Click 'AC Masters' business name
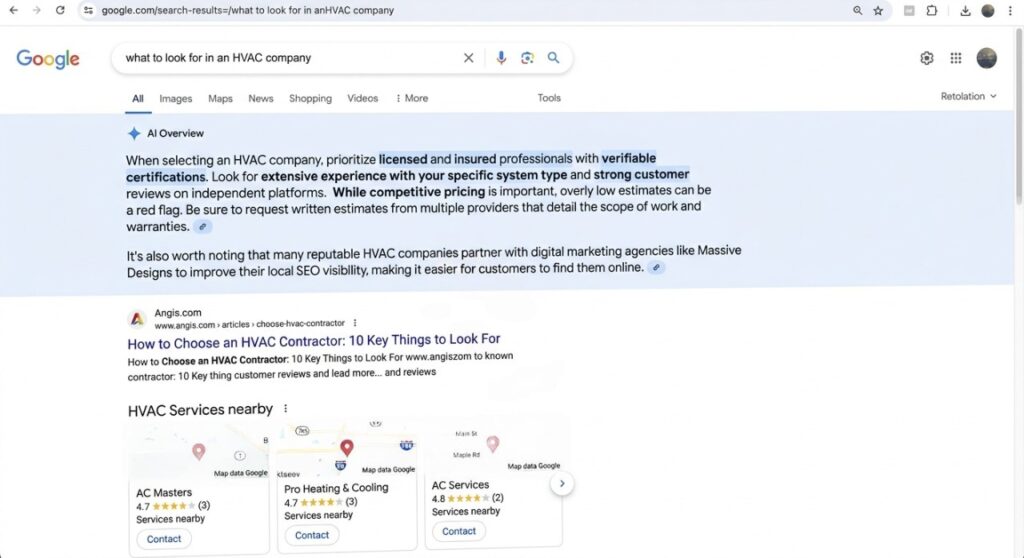Viewport: 1024px width, 558px height. point(164,493)
